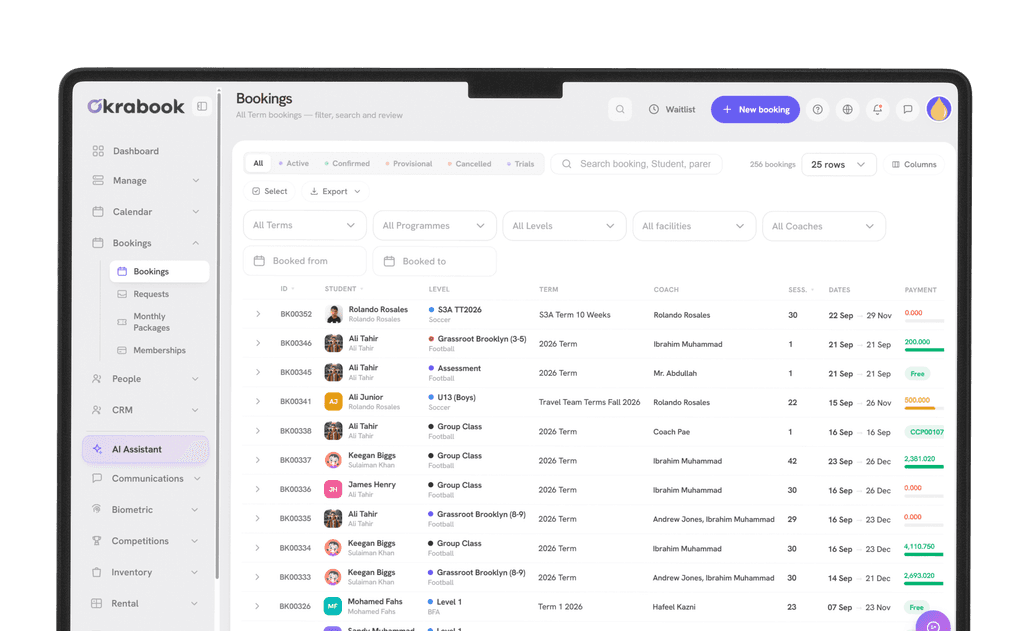Open the All Terms dropdown
1024x631 pixels.
click(x=304, y=225)
